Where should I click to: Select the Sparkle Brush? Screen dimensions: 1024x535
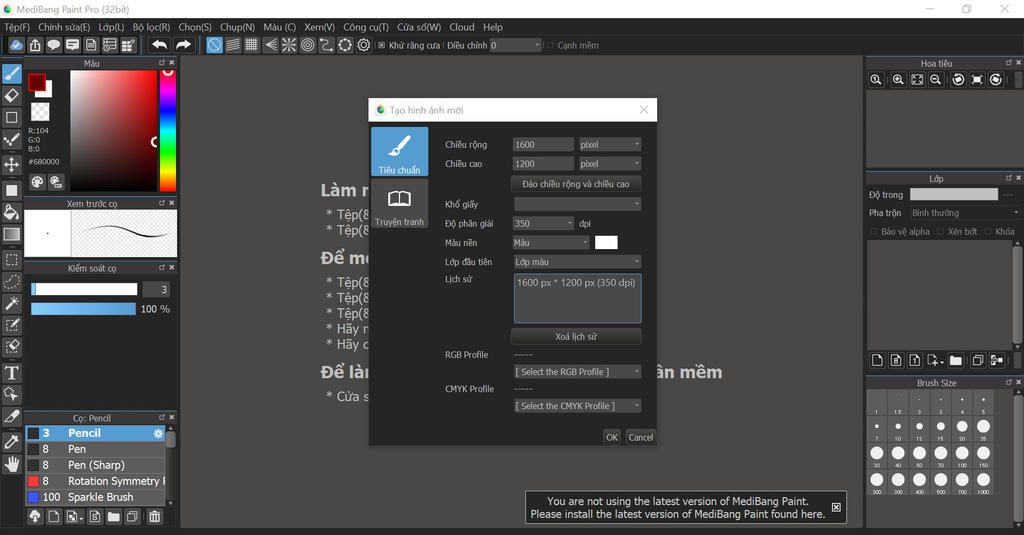coord(95,497)
